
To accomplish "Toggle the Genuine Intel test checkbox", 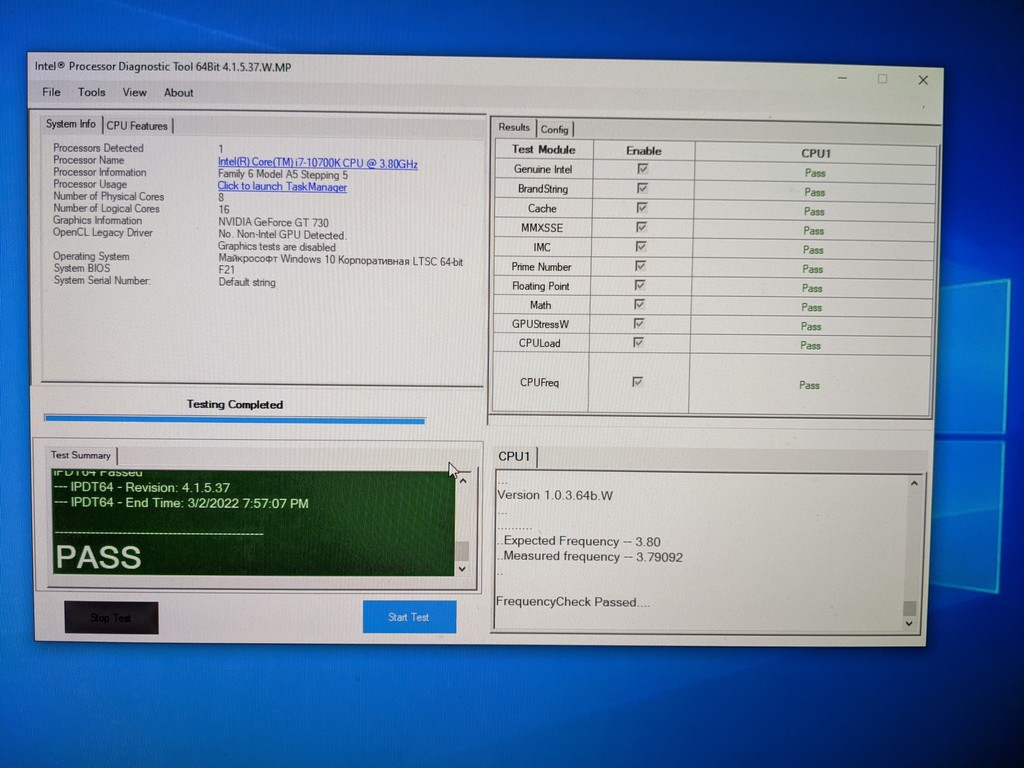I will [643, 169].
